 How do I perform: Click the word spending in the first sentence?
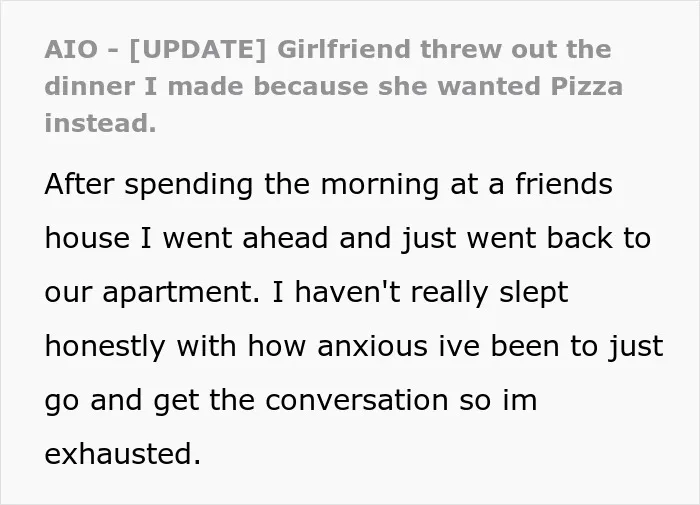click(x=188, y=185)
